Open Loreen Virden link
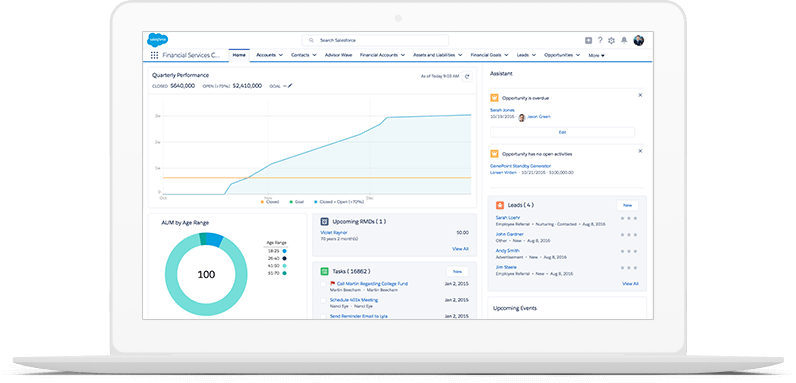The height and width of the screenshot is (383, 796). pyautogui.click(x=504, y=173)
